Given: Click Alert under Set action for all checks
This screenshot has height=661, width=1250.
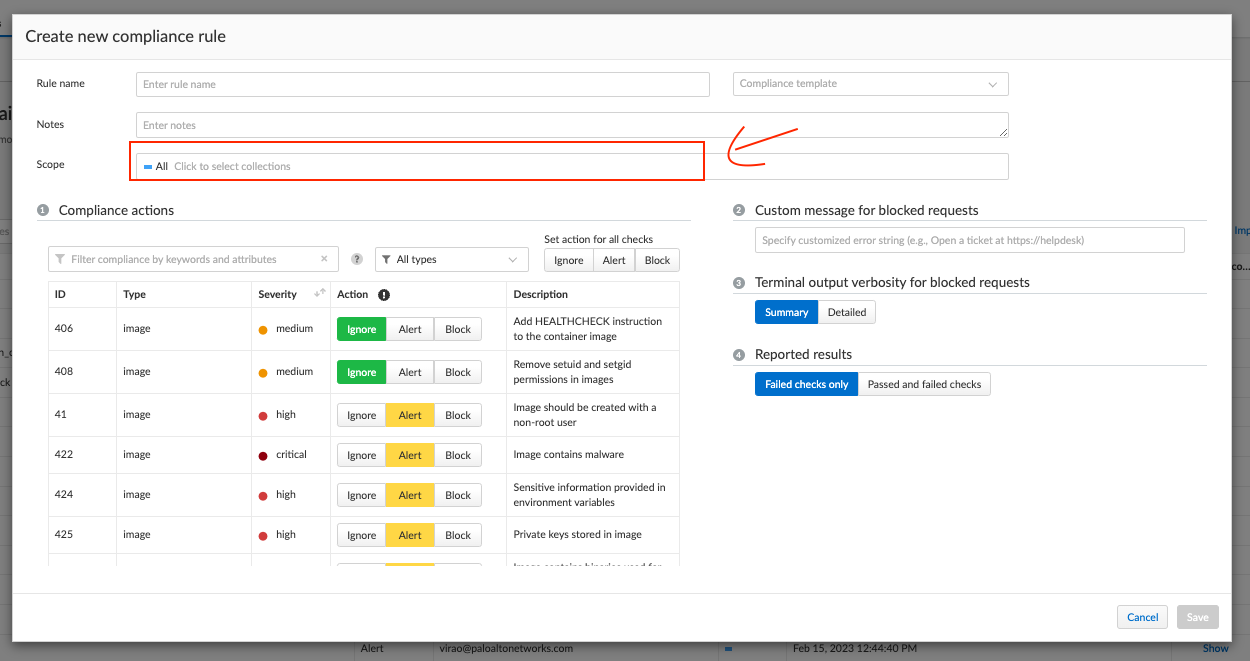Looking at the screenshot, I should tap(614, 260).
